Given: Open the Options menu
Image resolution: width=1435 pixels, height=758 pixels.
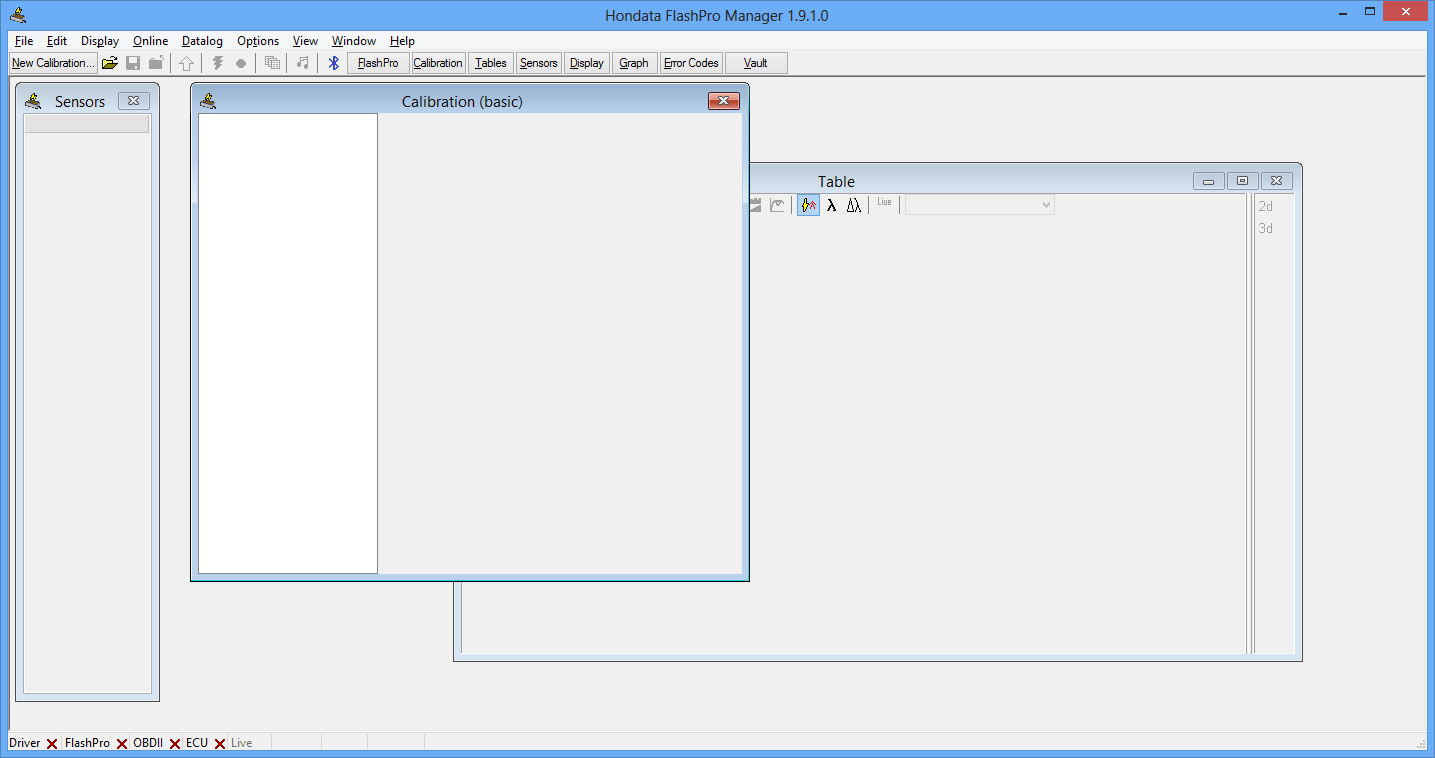Looking at the screenshot, I should (258, 41).
